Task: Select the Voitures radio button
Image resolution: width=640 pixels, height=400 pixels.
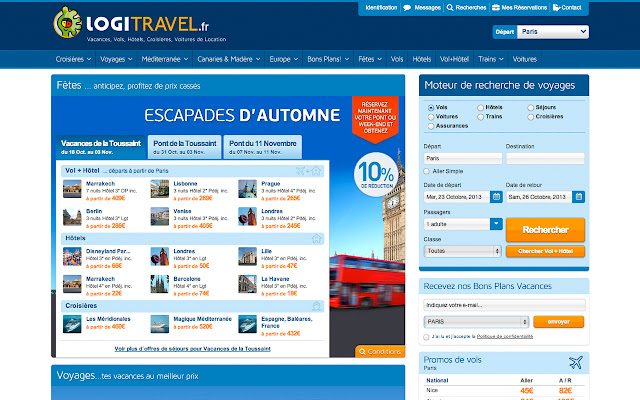Action: coord(431,117)
